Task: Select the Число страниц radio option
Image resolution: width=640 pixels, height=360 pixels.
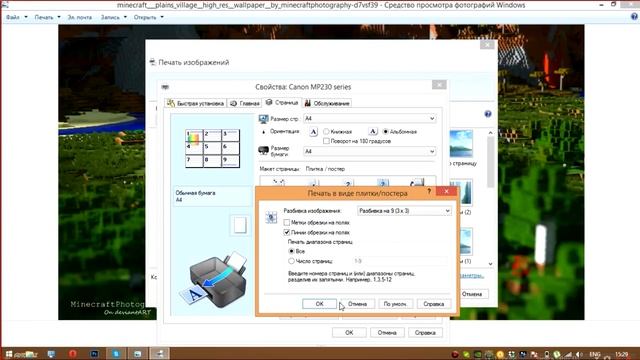Action: pyautogui.click(x=291, y=261)
